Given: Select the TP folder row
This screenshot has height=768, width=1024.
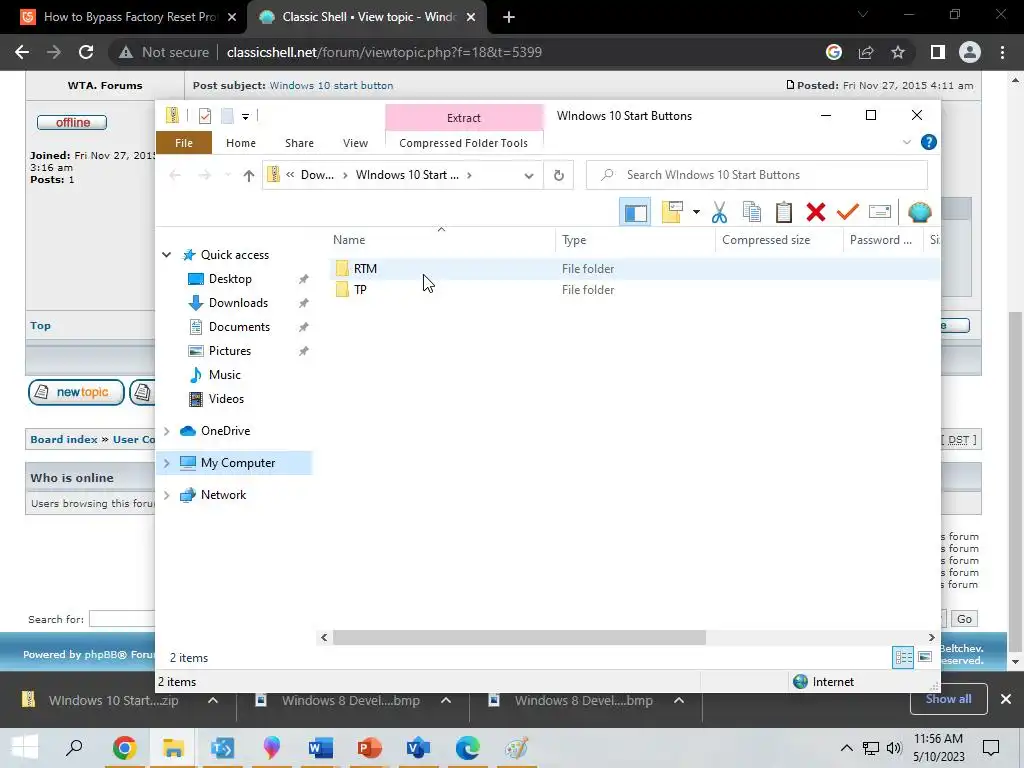Looking at the screenshot, I should (x=633, y=290).
